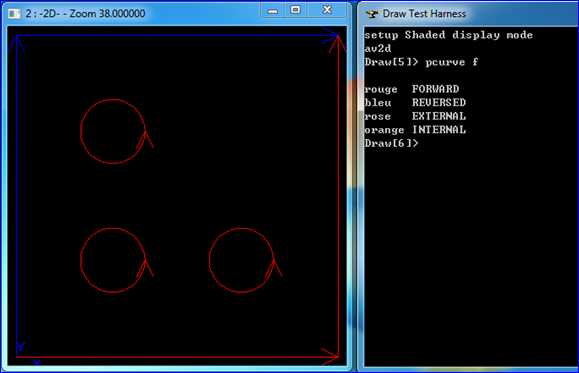
Task: Click the red right edge line in viewer
Action: point(339,196)
